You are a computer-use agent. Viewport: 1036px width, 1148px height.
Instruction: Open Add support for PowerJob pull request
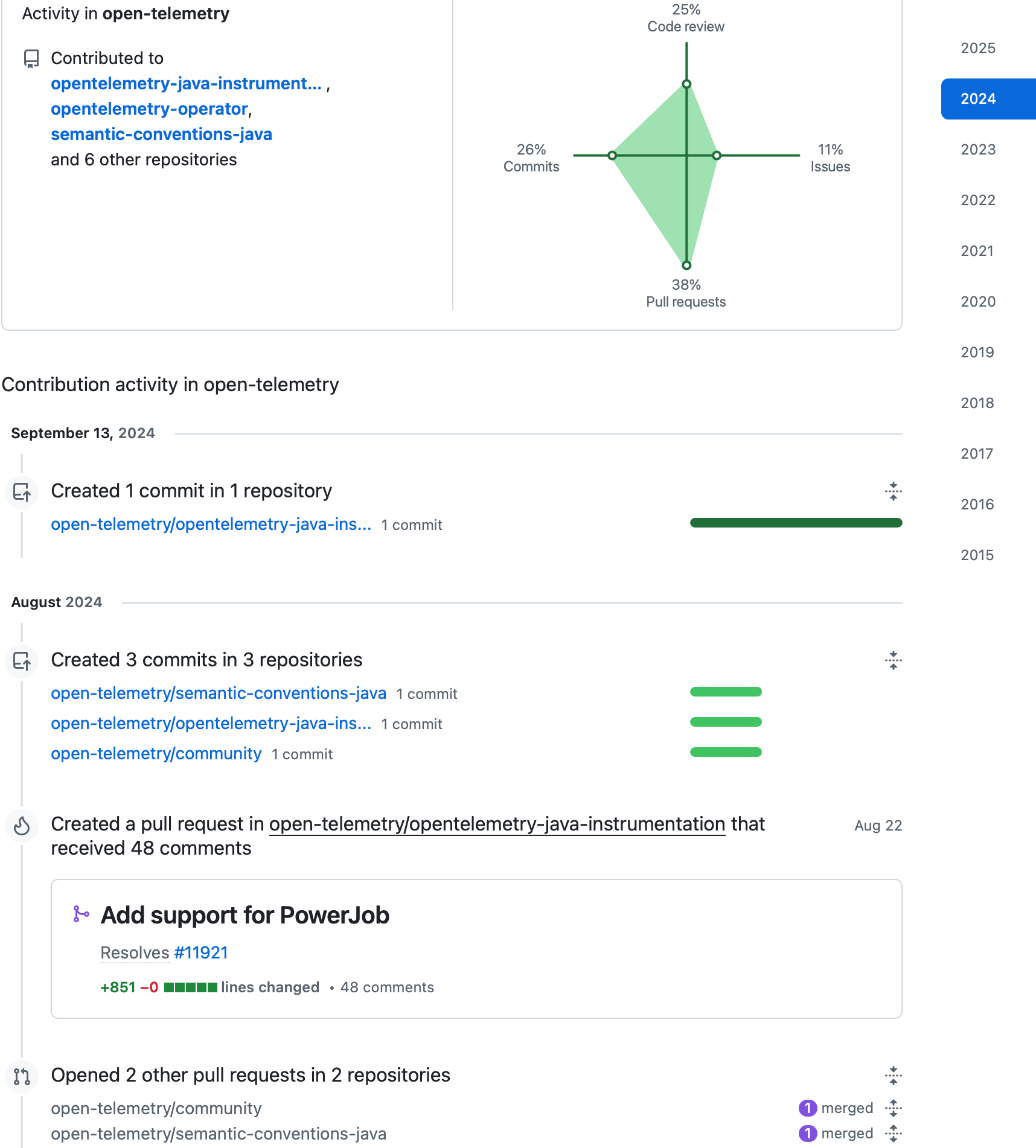pos(245,916)
